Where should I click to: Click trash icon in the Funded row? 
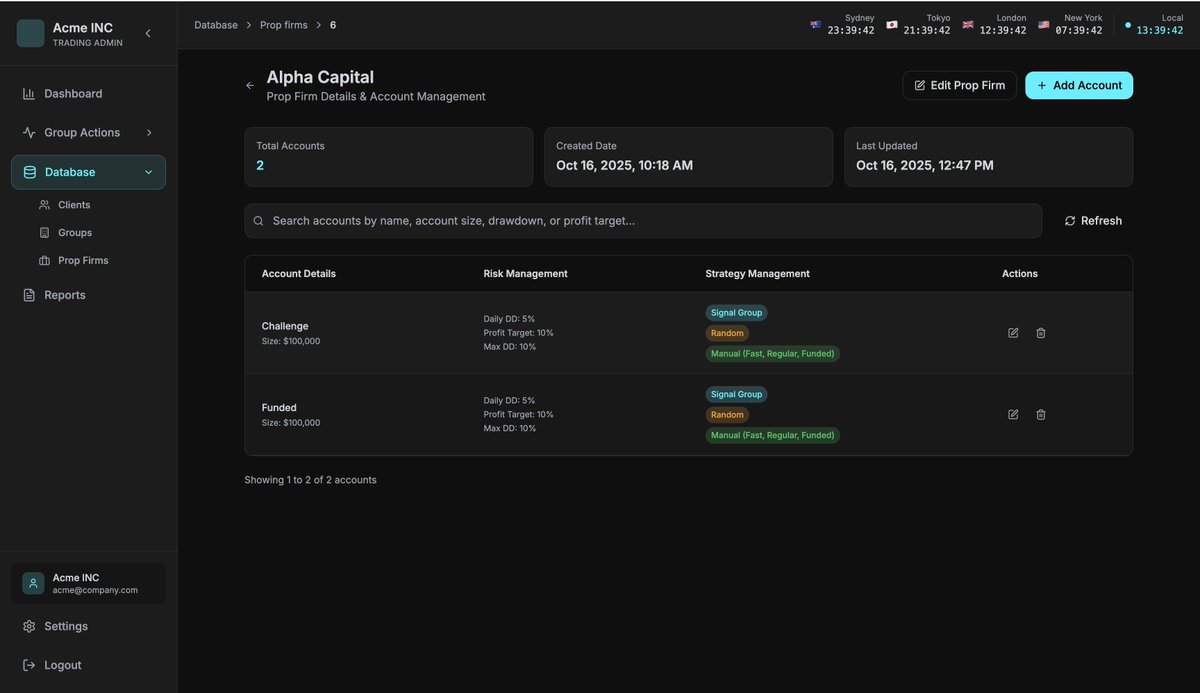click(1041, 414)
